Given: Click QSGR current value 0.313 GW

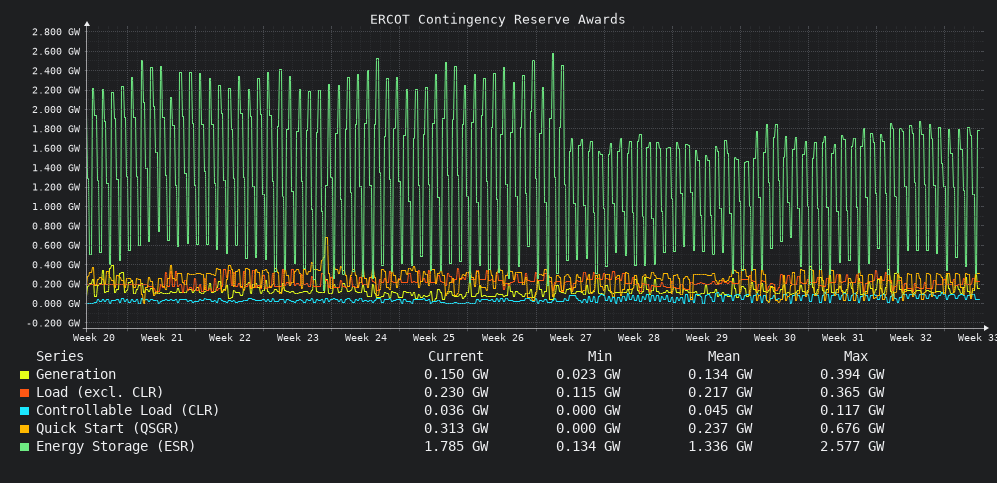Looking at the screenshot, I should (x=456, y=428).
